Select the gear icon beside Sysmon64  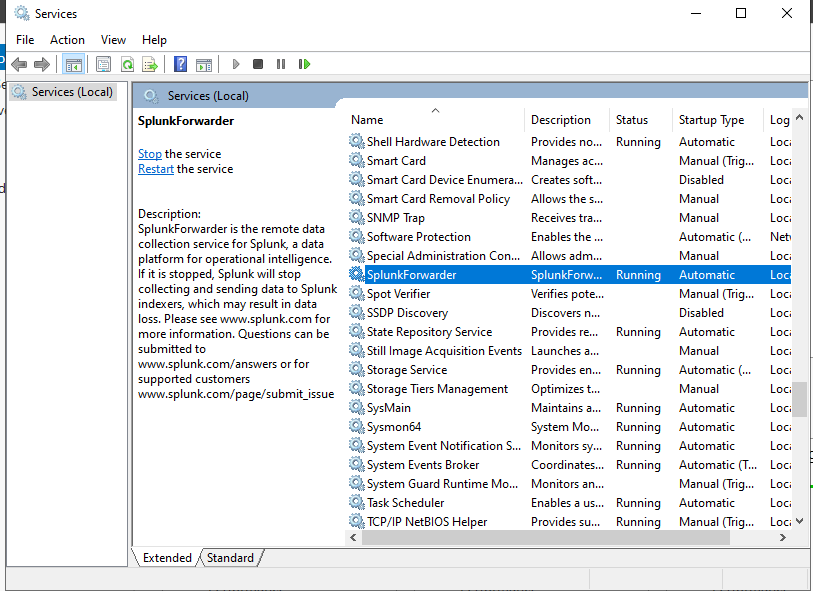pos(356,426)
